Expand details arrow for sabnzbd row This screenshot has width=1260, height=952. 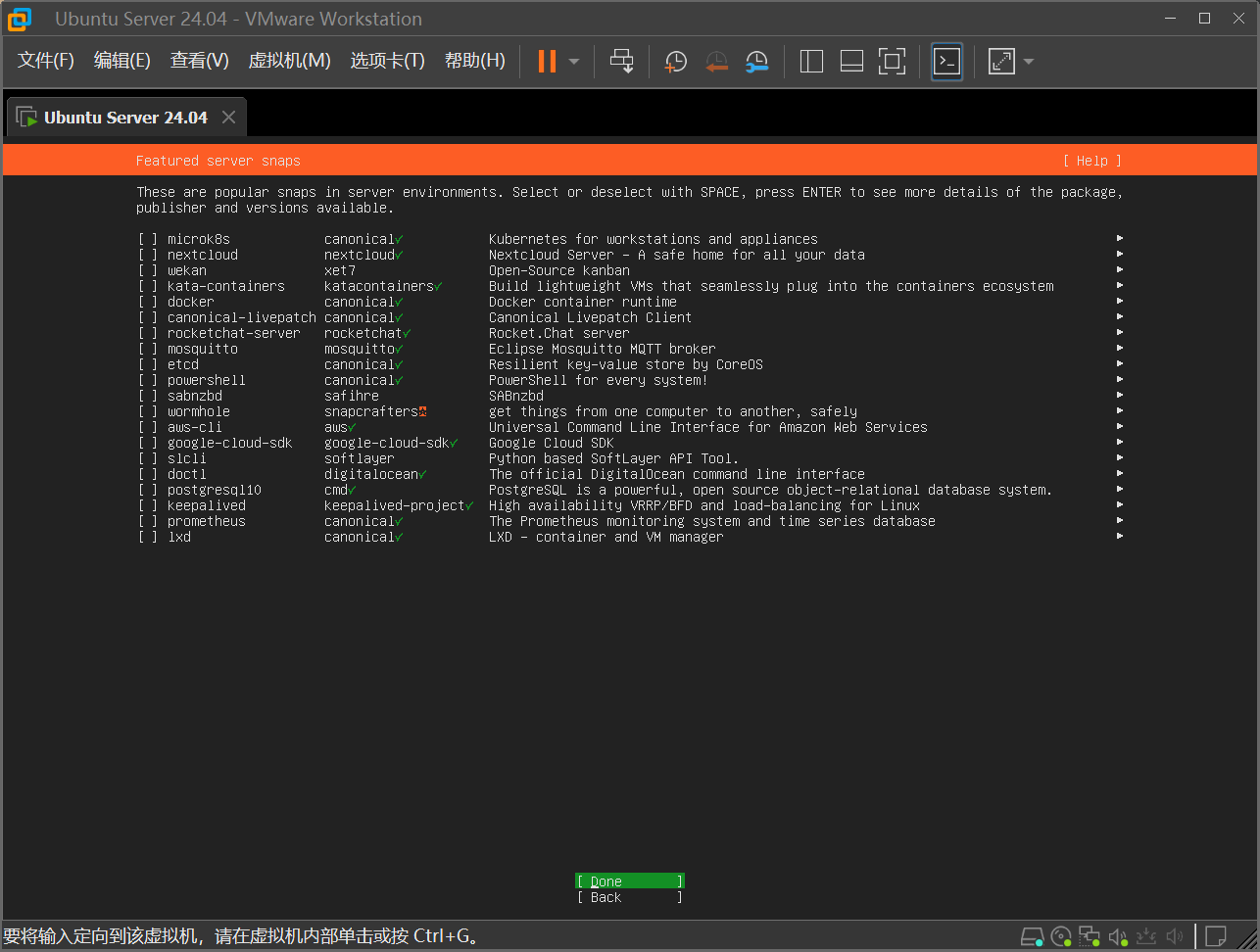(1120, 395)
